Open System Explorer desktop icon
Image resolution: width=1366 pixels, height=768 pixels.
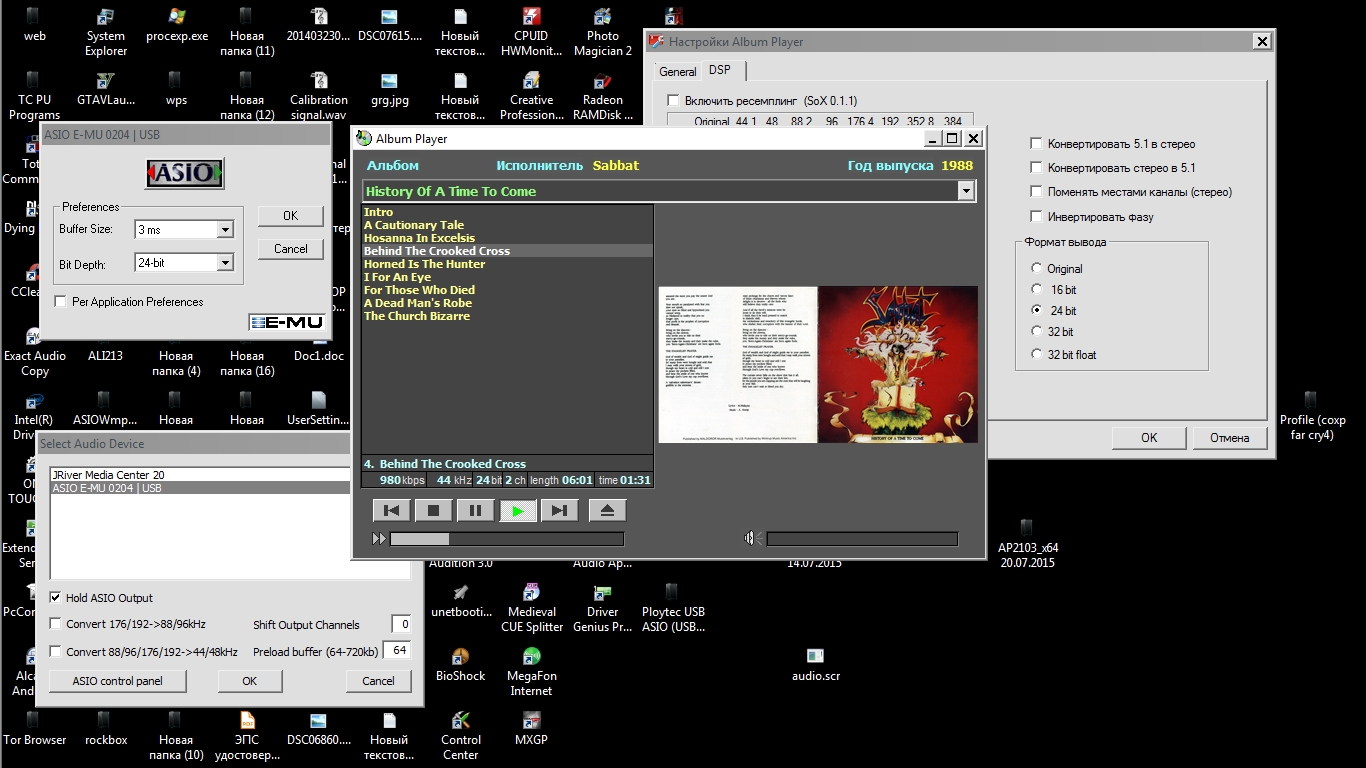pos(106,32)
